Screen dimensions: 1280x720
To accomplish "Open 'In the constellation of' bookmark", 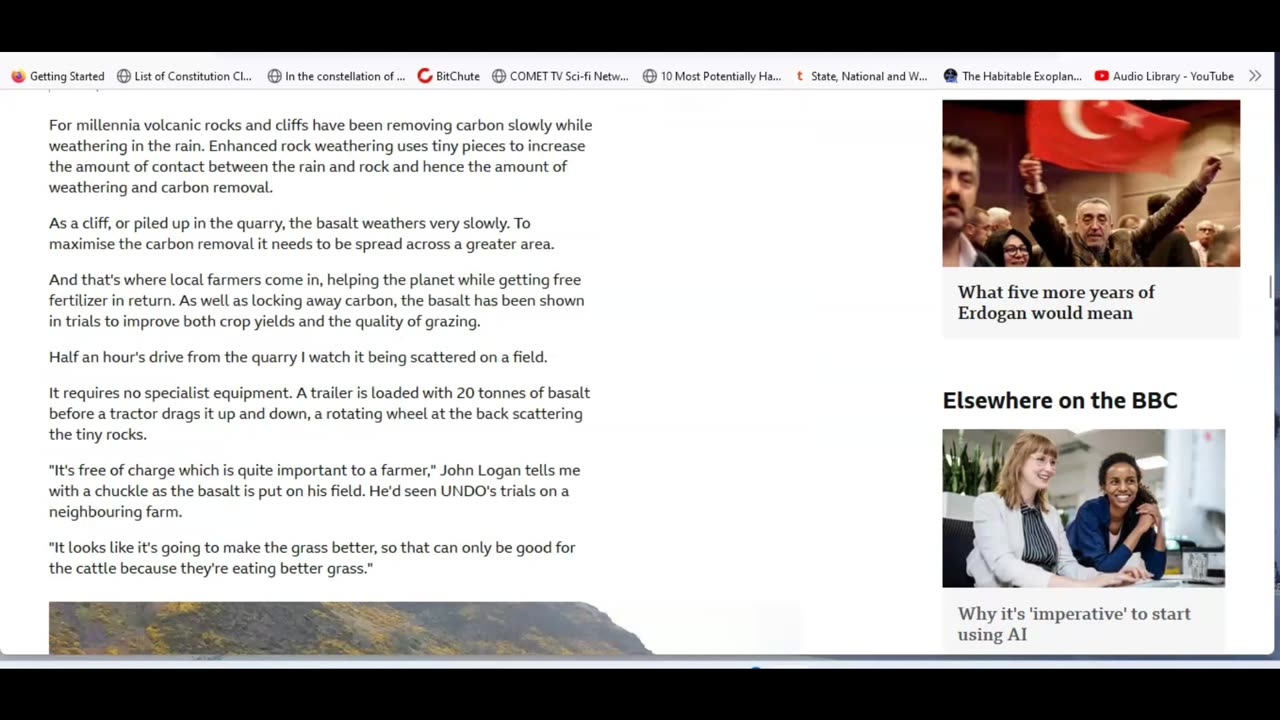I will click(x=336, y=76).
